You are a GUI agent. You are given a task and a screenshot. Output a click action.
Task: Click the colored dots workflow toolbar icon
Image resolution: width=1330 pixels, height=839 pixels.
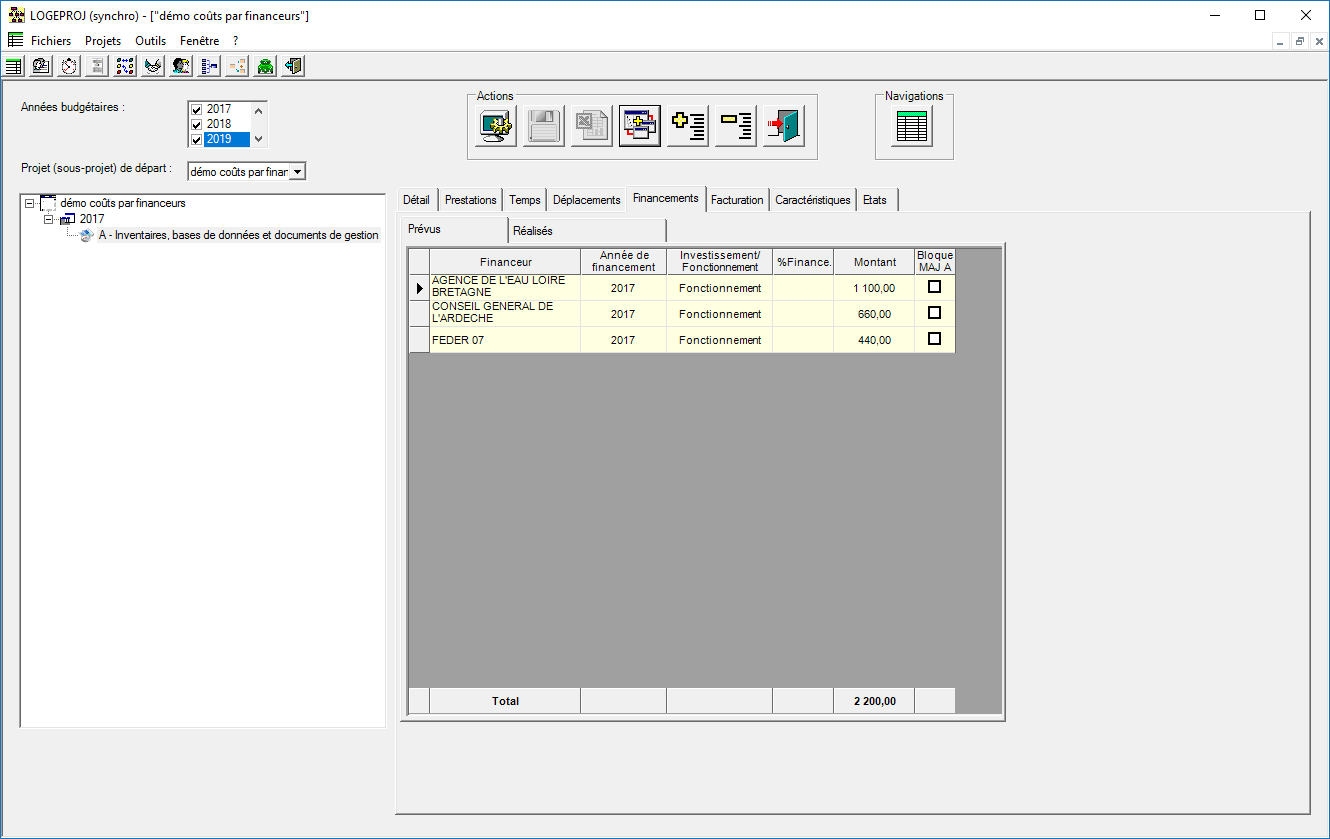tap(125, 66)
